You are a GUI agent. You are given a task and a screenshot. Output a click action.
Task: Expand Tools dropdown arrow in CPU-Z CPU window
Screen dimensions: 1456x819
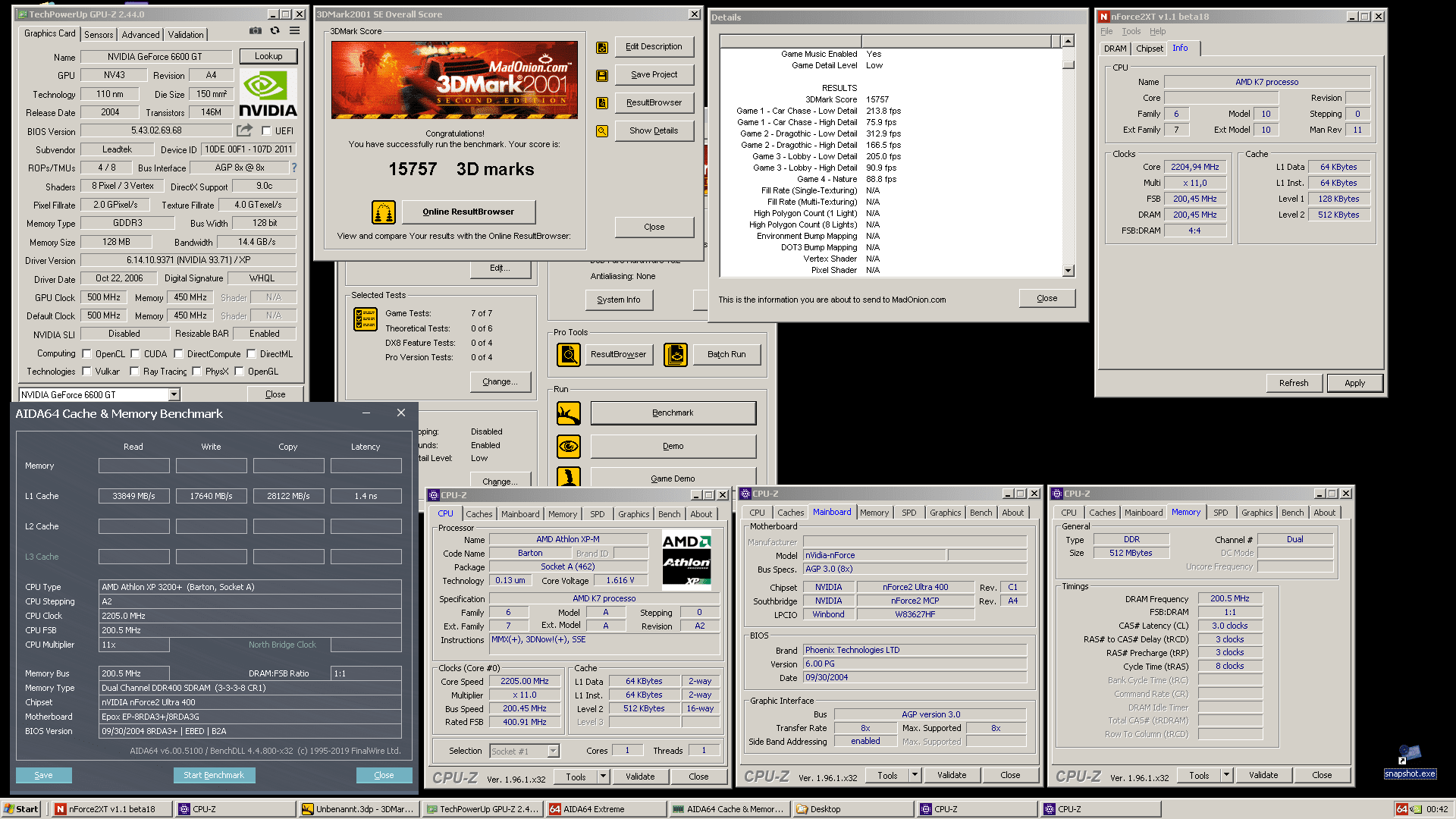[604, 777]
